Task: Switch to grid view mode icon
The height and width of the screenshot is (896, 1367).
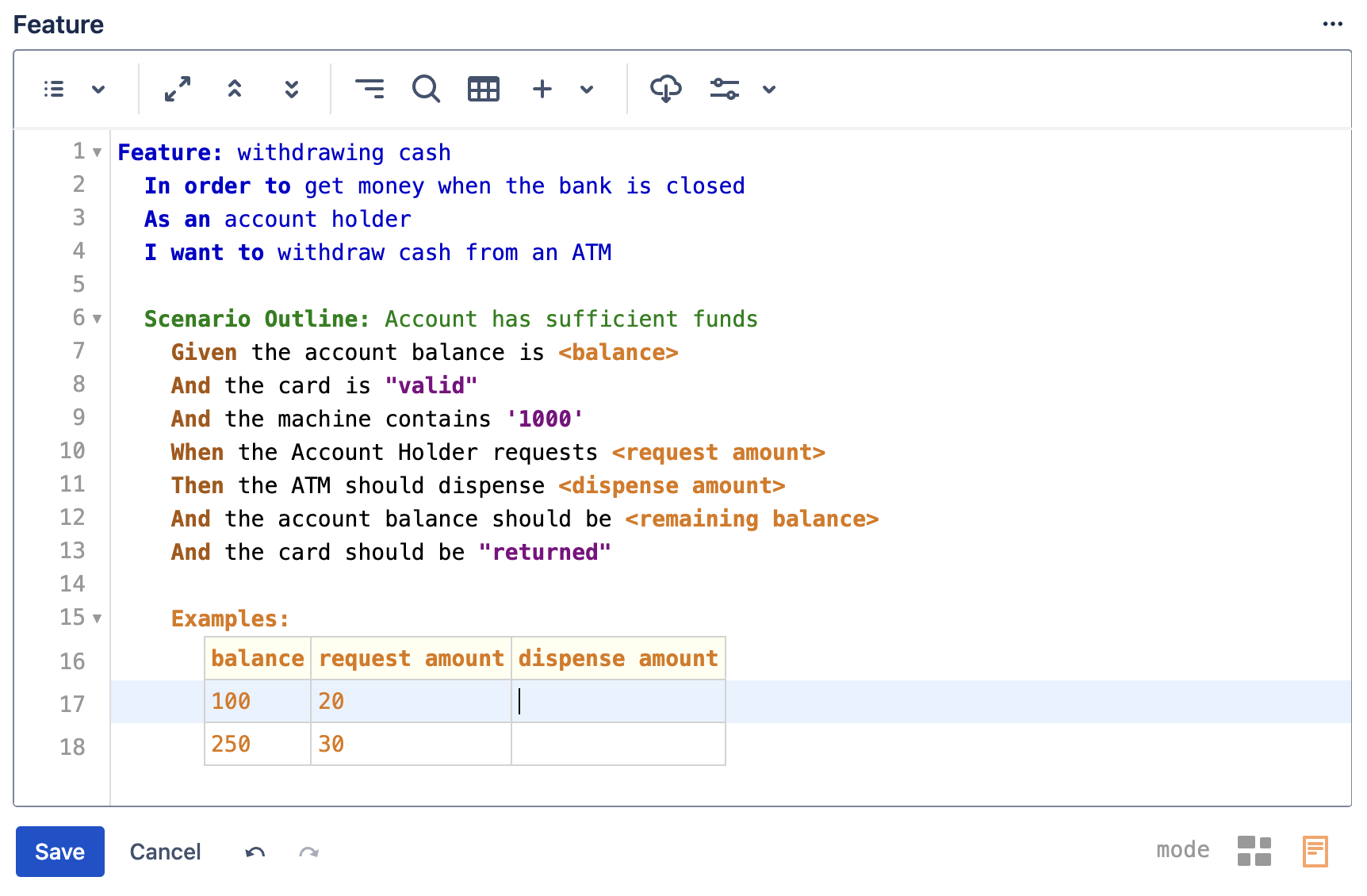Action: [x=1254, y=852]
